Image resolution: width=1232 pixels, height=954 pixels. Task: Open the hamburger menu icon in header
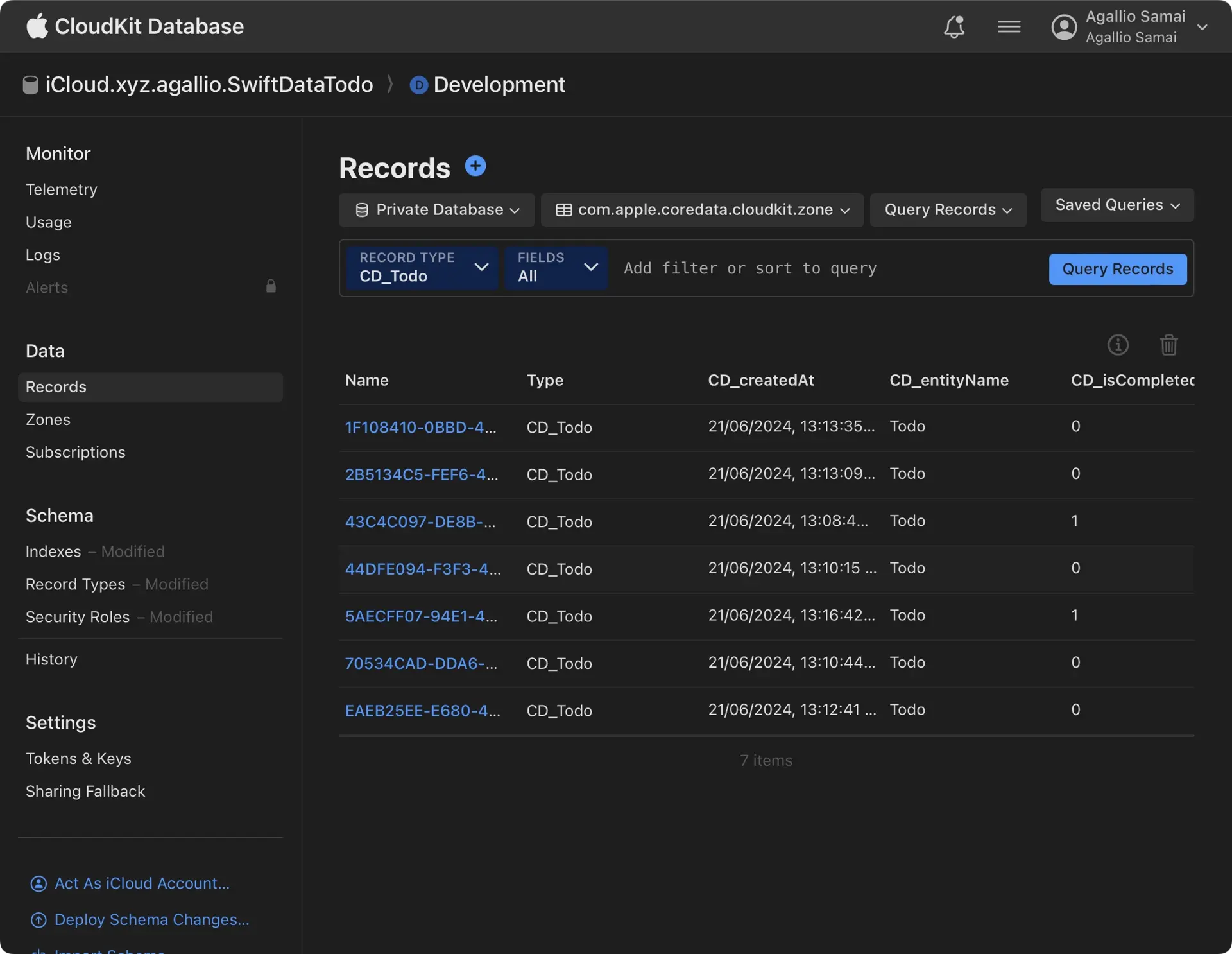coord(1009,27)
